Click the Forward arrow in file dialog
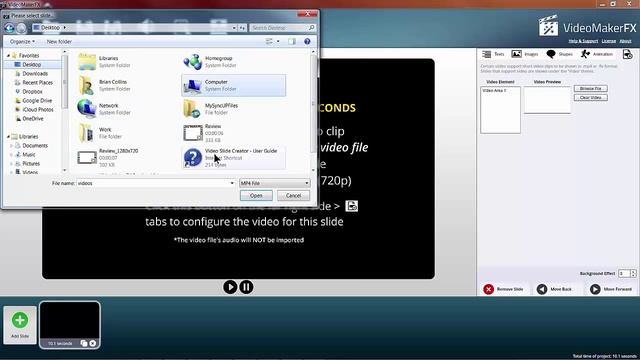Viewport: 640px width, 360px height. [21, 28]
